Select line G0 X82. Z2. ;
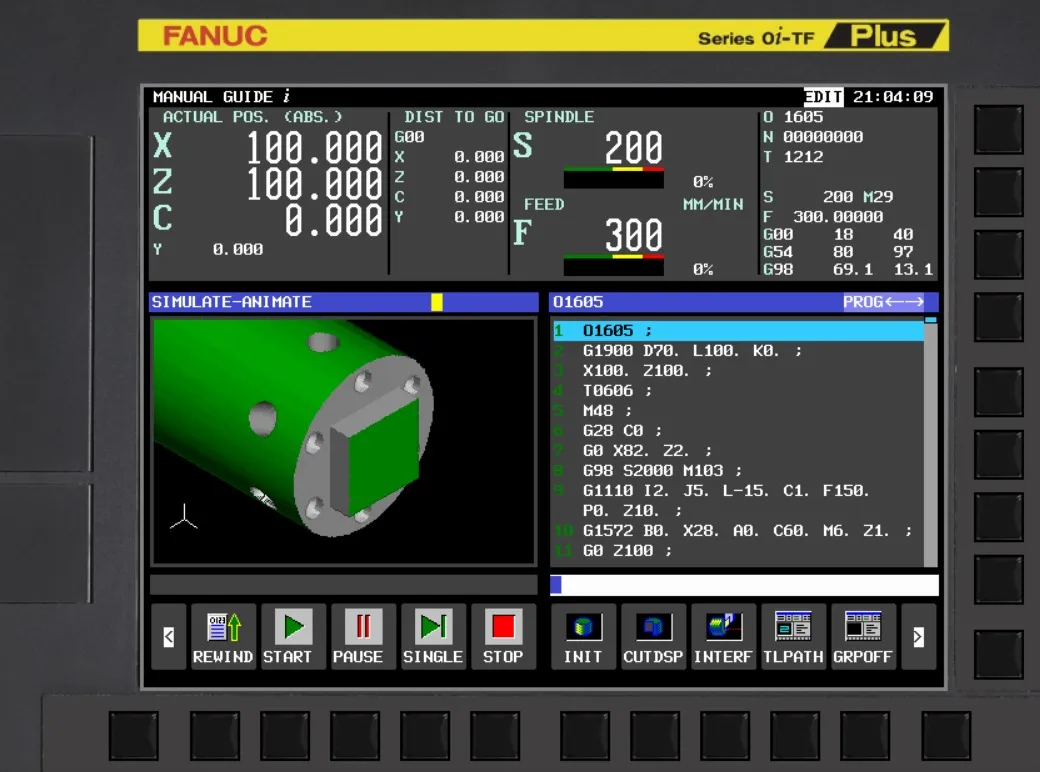This screenshot has width=1040, height=772. 738,451
